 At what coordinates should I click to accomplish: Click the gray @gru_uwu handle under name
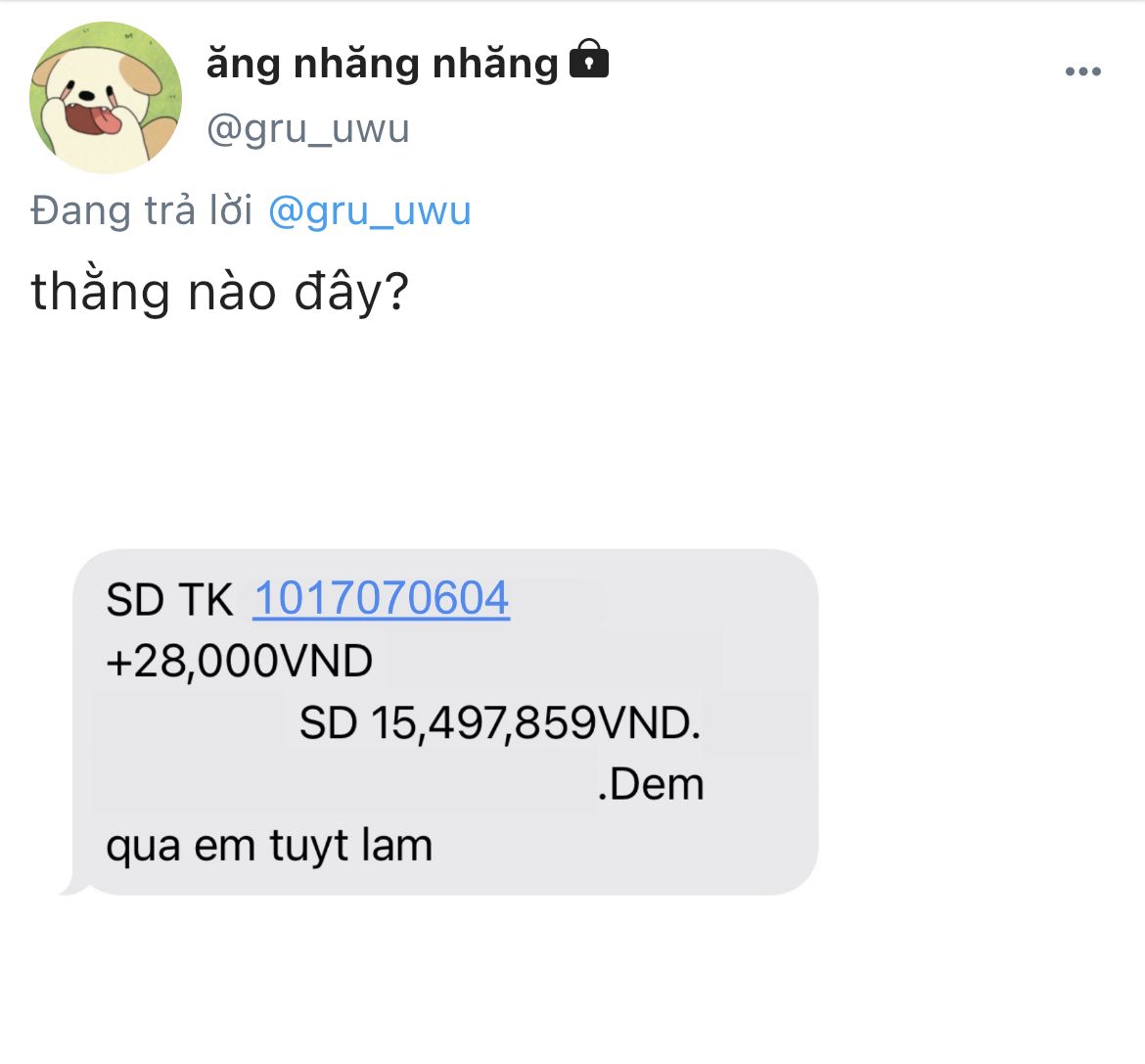[307, 129]
